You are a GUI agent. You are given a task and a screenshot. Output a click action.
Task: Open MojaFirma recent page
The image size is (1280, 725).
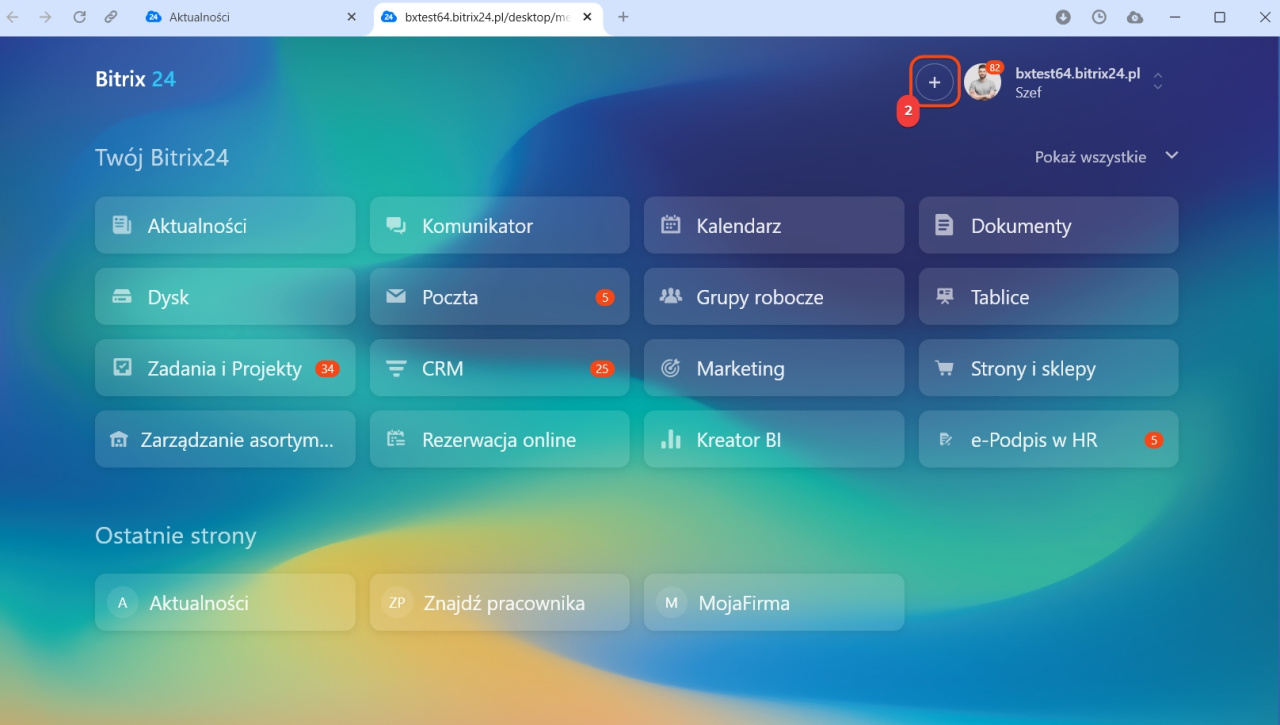pos(774,602)
